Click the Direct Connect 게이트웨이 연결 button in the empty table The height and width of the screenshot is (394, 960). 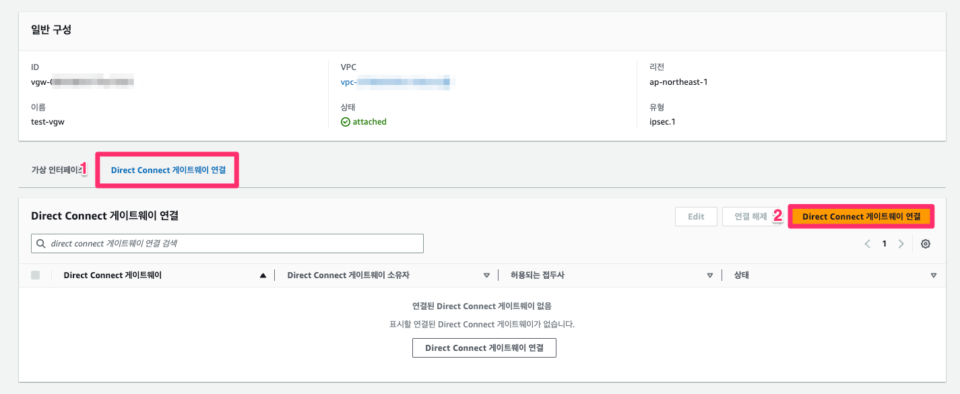pyautogui.click(x=484, y=348)
